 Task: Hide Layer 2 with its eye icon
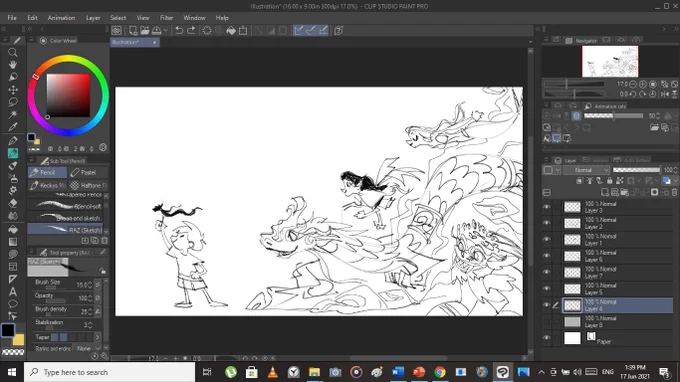(546, 223)
